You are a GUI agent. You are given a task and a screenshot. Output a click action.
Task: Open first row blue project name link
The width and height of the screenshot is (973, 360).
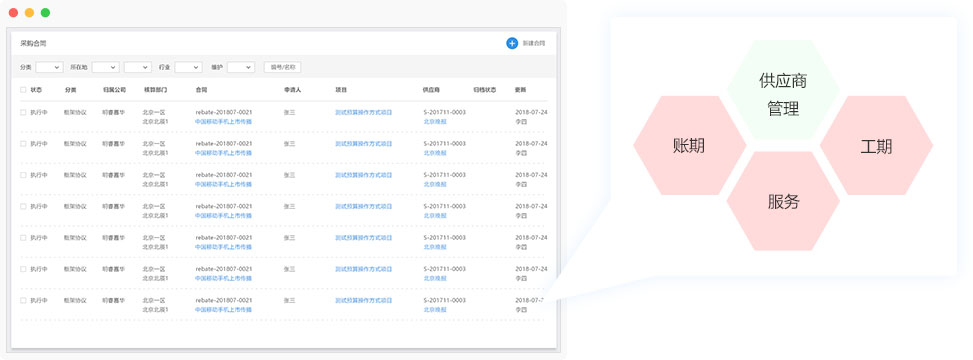364,112
